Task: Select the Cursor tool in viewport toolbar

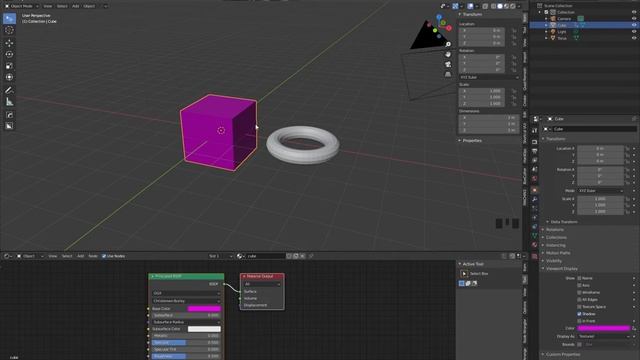Action: coord(9,30)
